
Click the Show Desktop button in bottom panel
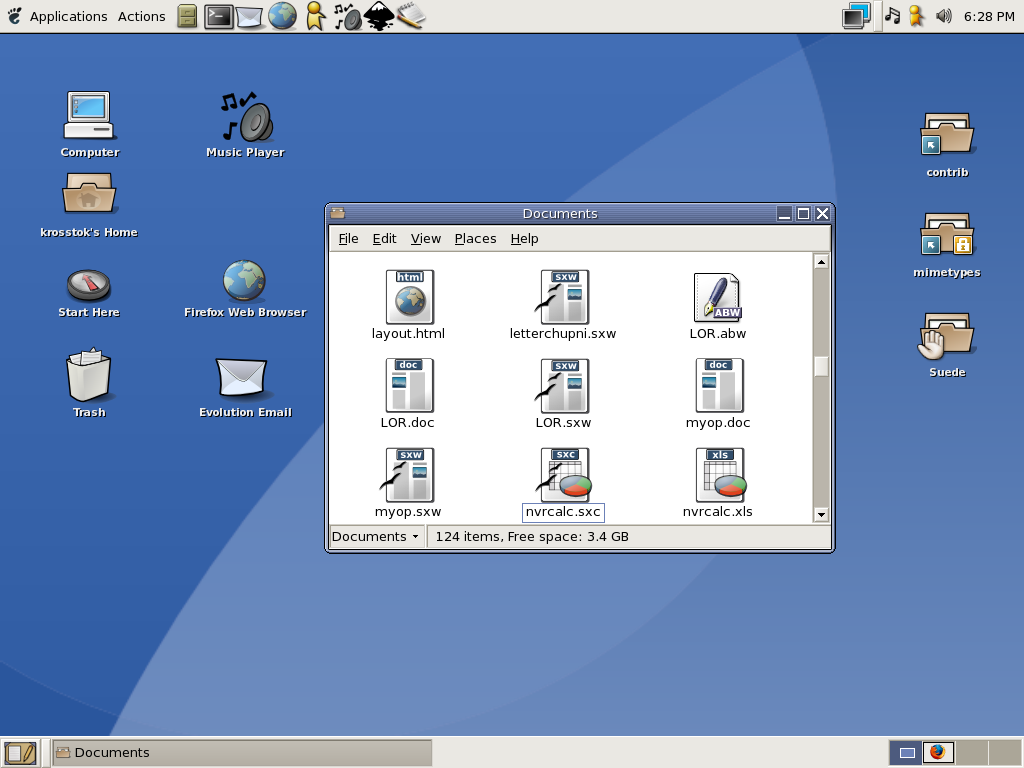pos(20,753)
